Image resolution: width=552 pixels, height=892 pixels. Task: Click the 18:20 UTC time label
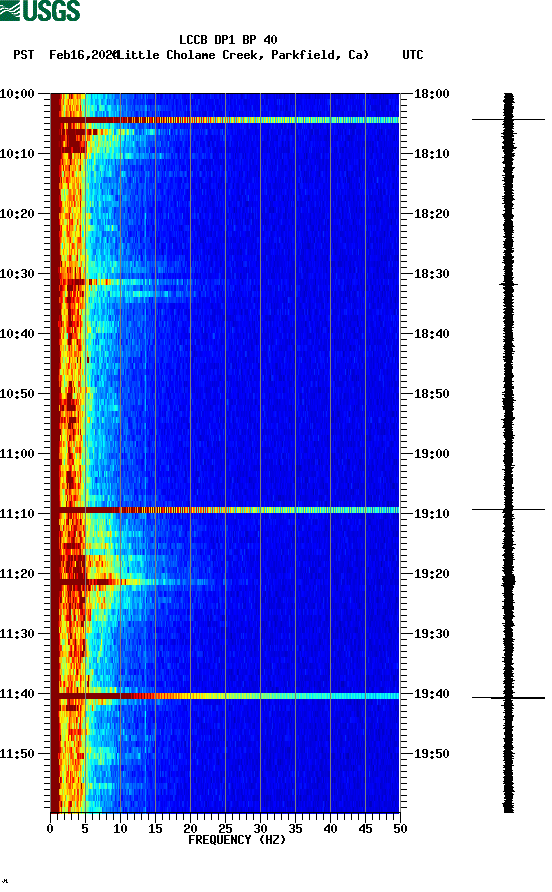point(432,214)
